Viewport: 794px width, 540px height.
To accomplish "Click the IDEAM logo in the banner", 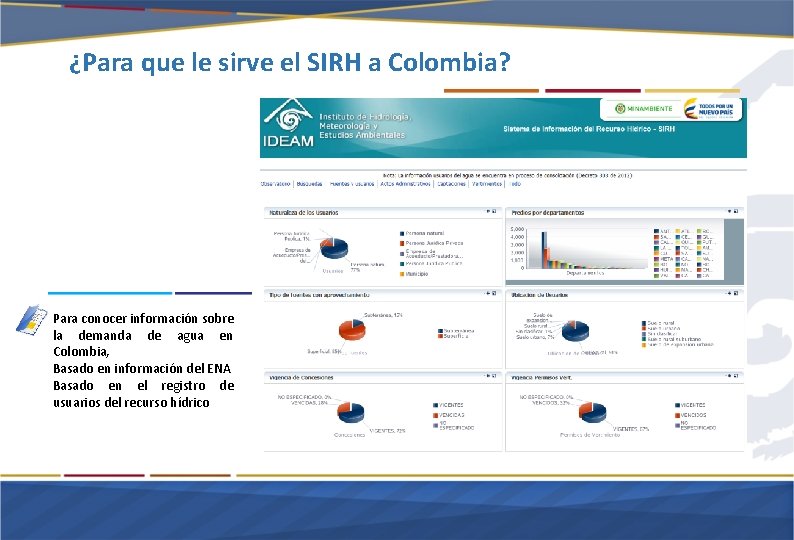I will click(288, 124).
